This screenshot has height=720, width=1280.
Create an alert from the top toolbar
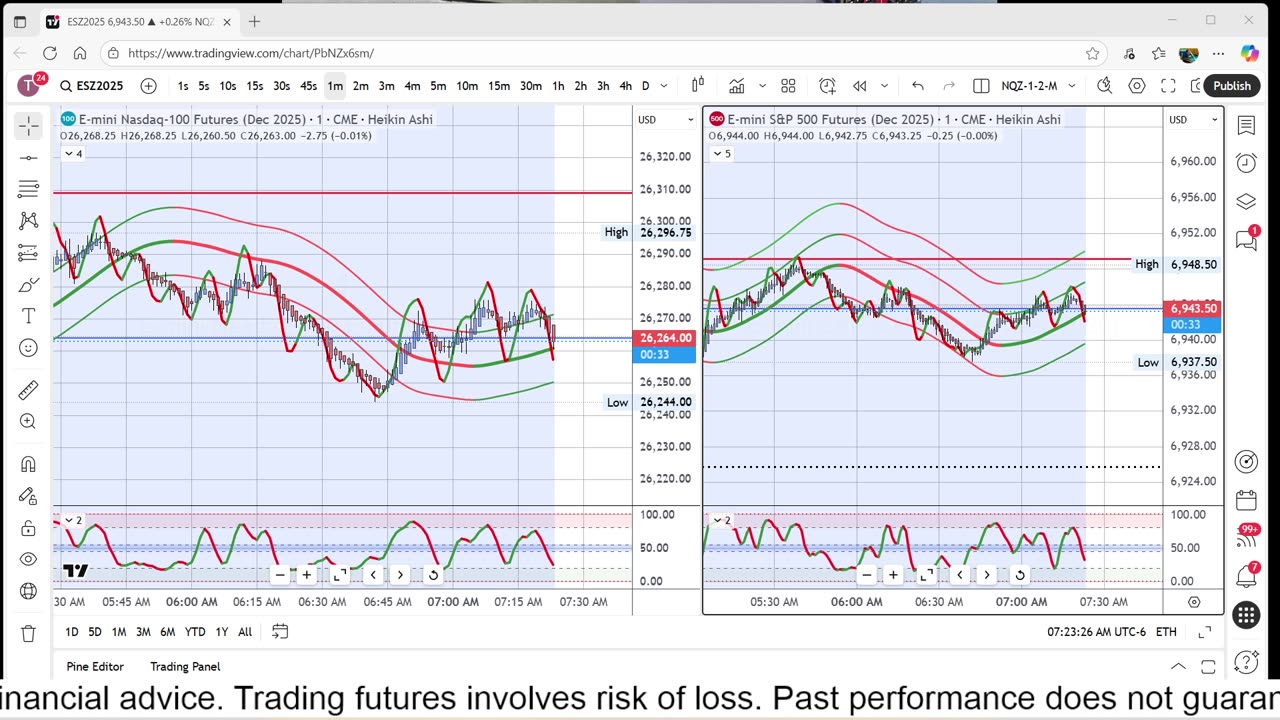pyautogui.click(x=827, y=86)
